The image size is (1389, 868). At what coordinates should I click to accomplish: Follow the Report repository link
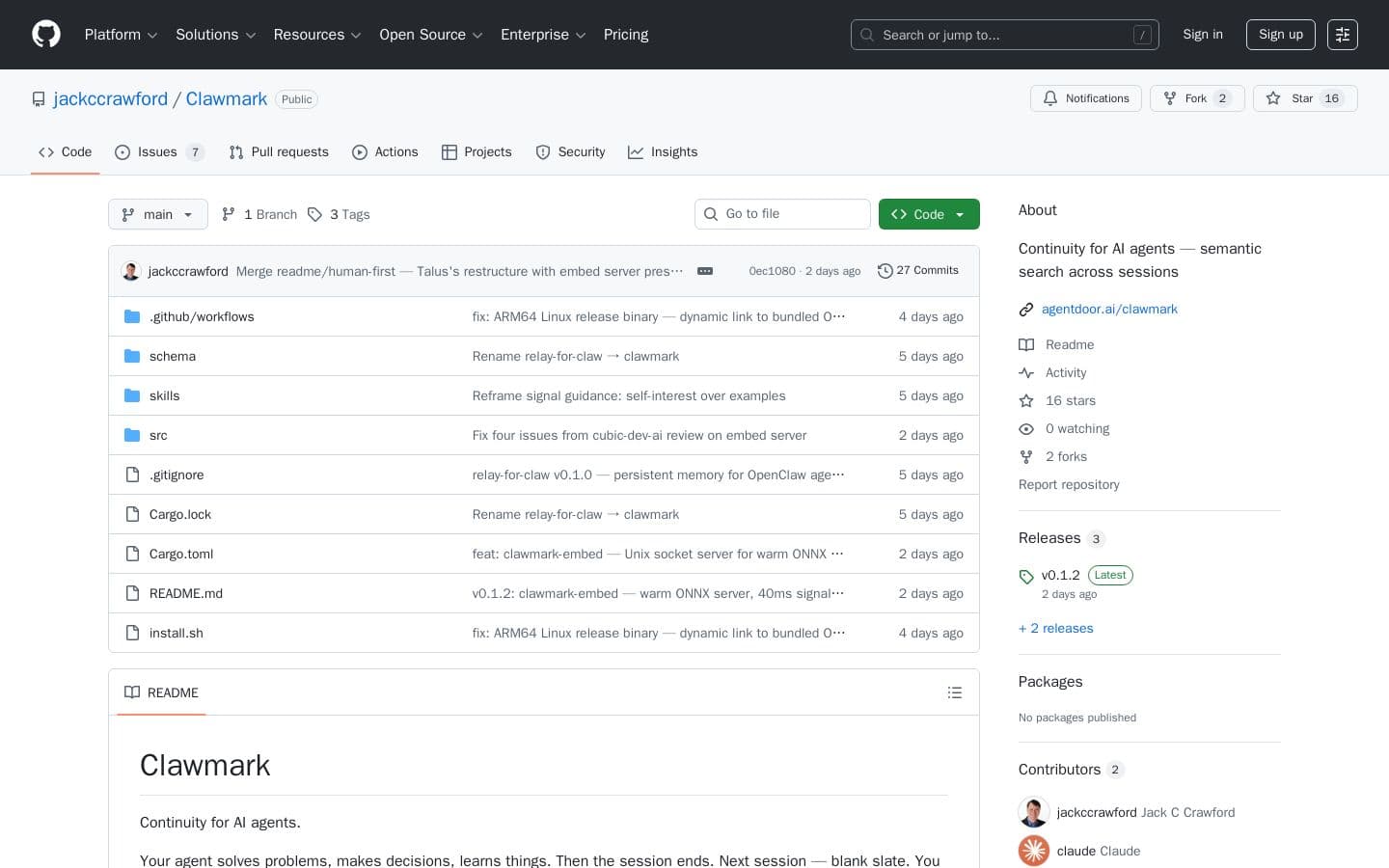(1069, 484)
